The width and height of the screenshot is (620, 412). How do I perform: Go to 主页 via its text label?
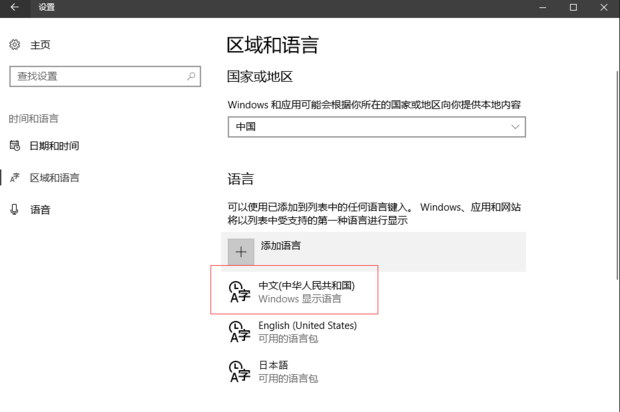40,45
